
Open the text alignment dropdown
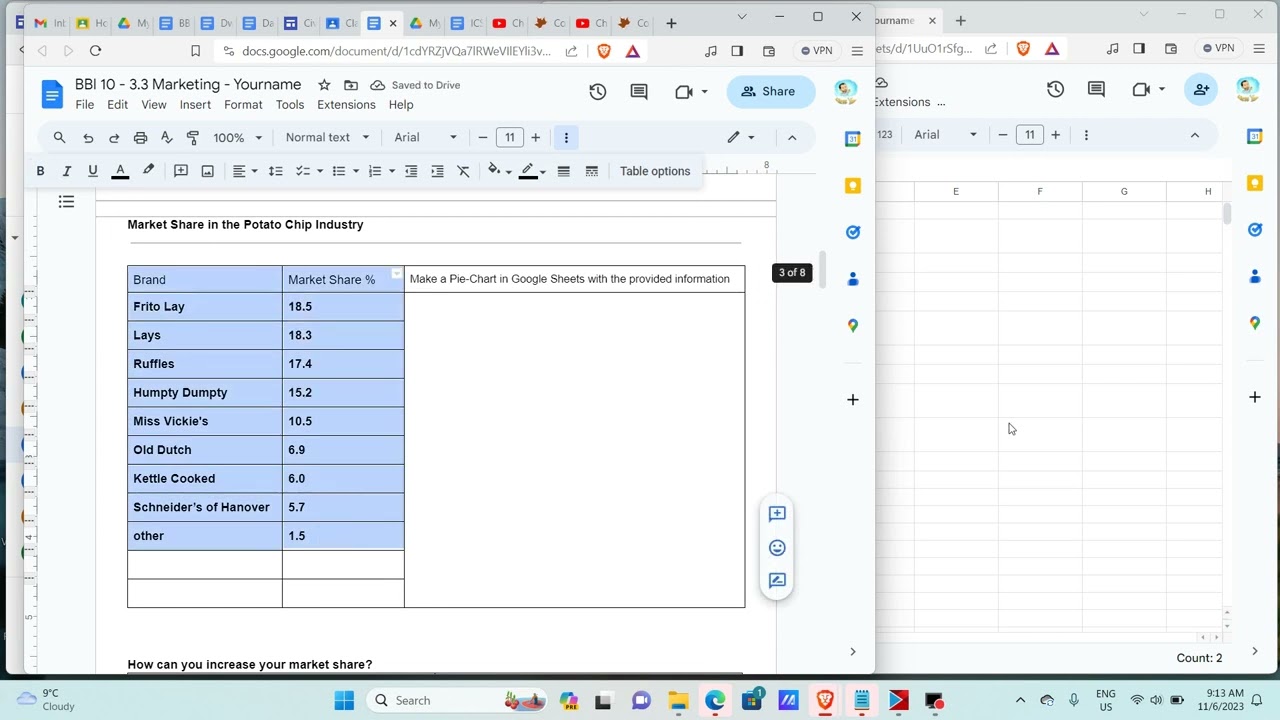point(245,171)
